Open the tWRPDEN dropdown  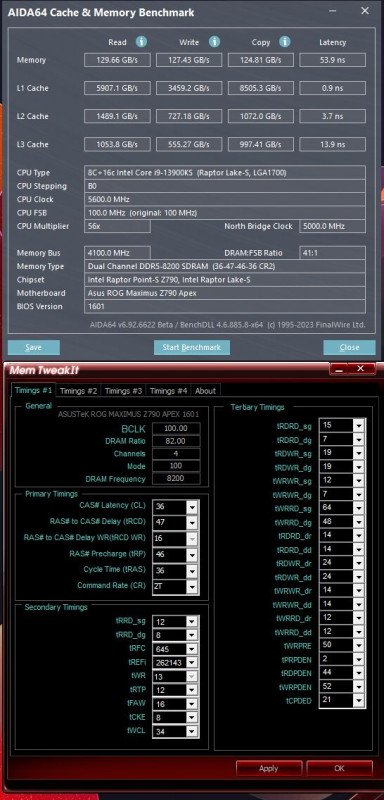point(359,687)
